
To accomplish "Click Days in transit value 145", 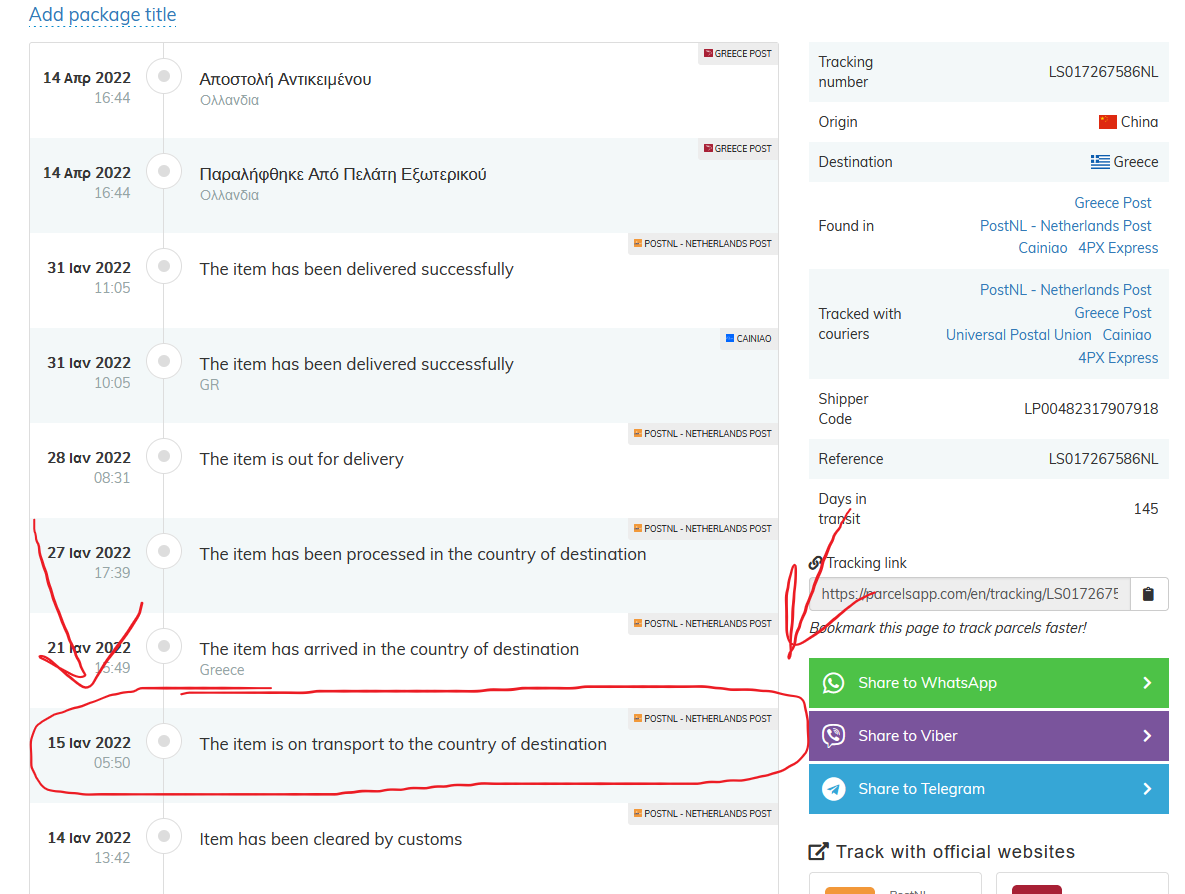I will (x=1146, y=509).
